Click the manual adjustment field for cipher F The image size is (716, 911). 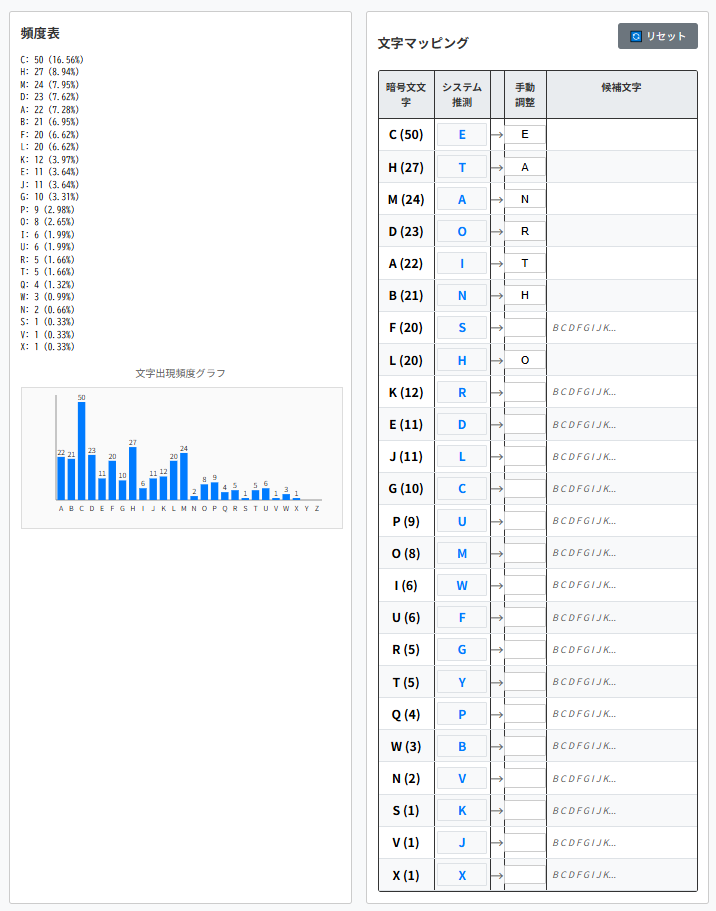525,328
